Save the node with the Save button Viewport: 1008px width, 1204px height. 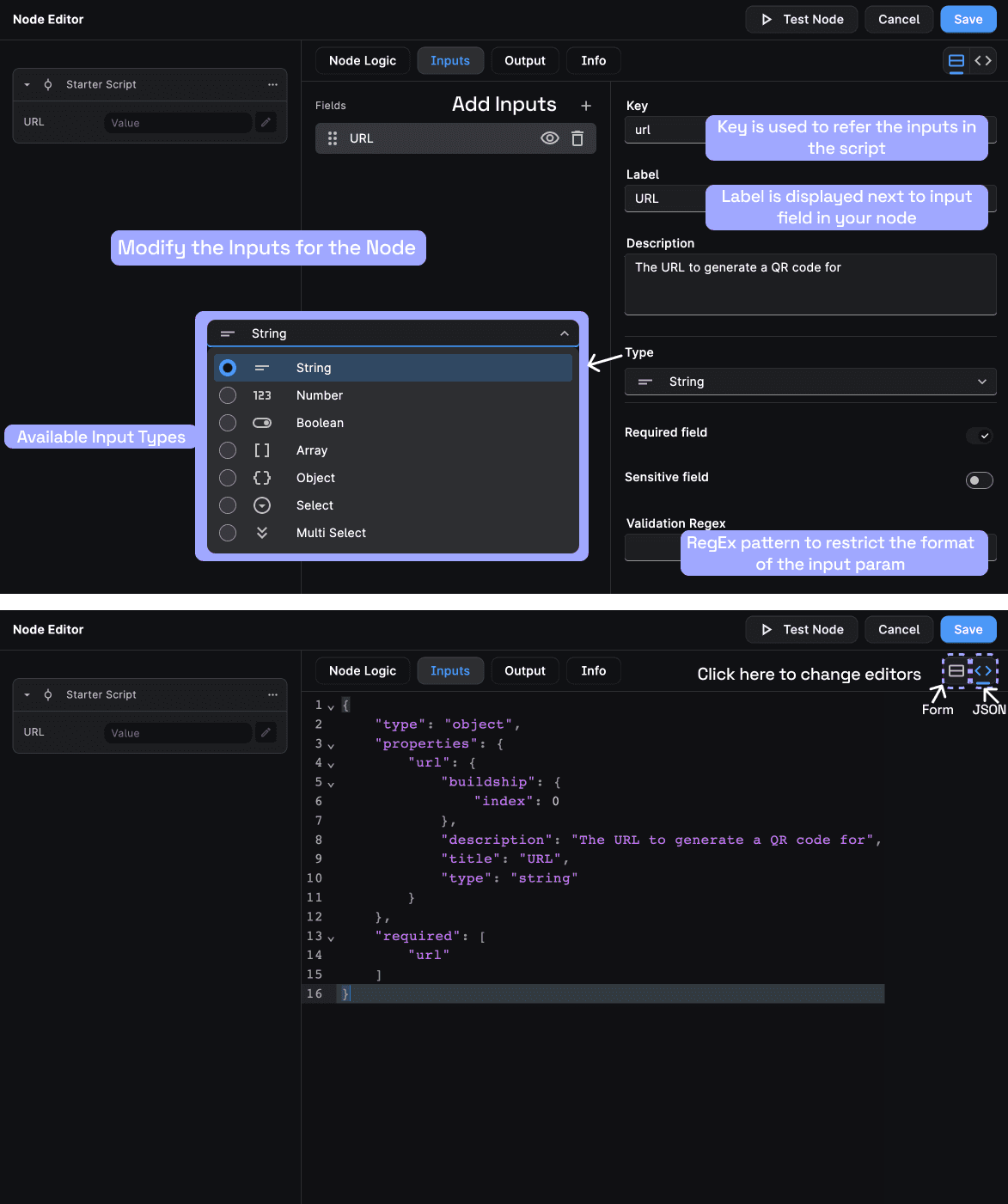coord(968,19)
